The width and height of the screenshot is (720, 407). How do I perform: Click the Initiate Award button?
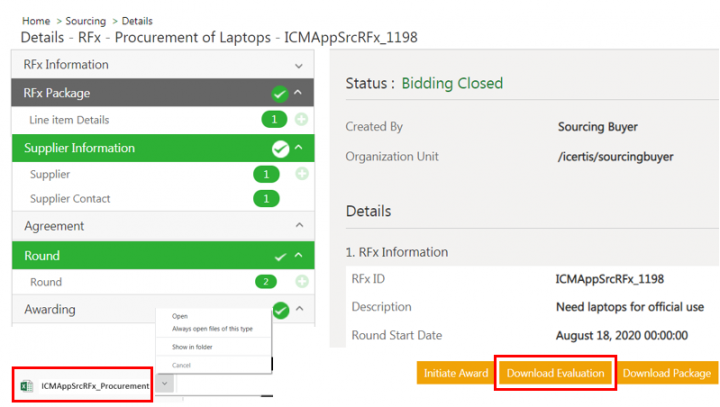pyautogui.click(x=455, y=373)
